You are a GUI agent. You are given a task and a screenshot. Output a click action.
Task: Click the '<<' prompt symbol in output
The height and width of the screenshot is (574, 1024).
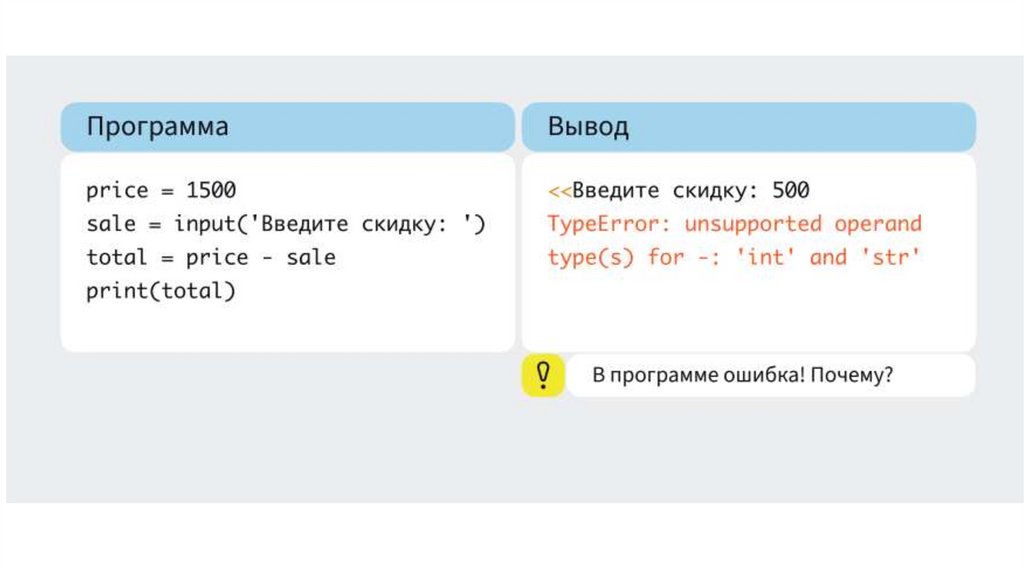(x=558, y=190)
